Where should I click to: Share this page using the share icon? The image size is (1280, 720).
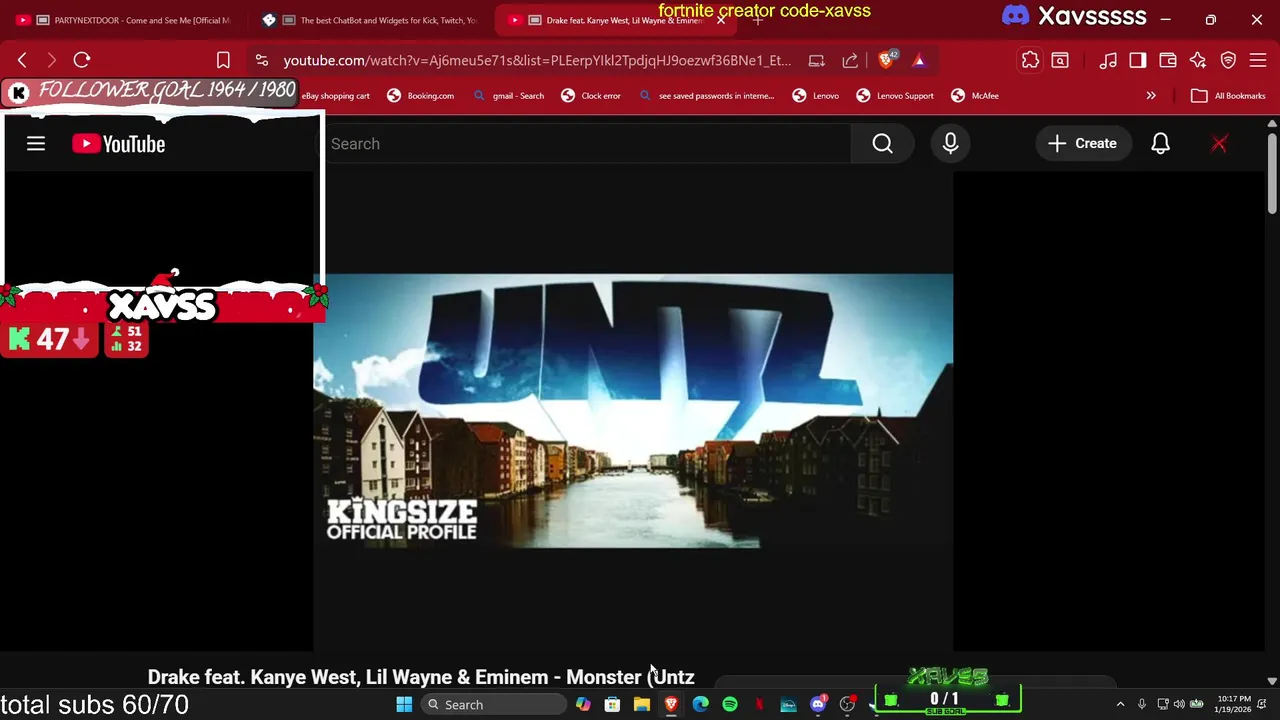pyautogui.click(x=850, y=60)
